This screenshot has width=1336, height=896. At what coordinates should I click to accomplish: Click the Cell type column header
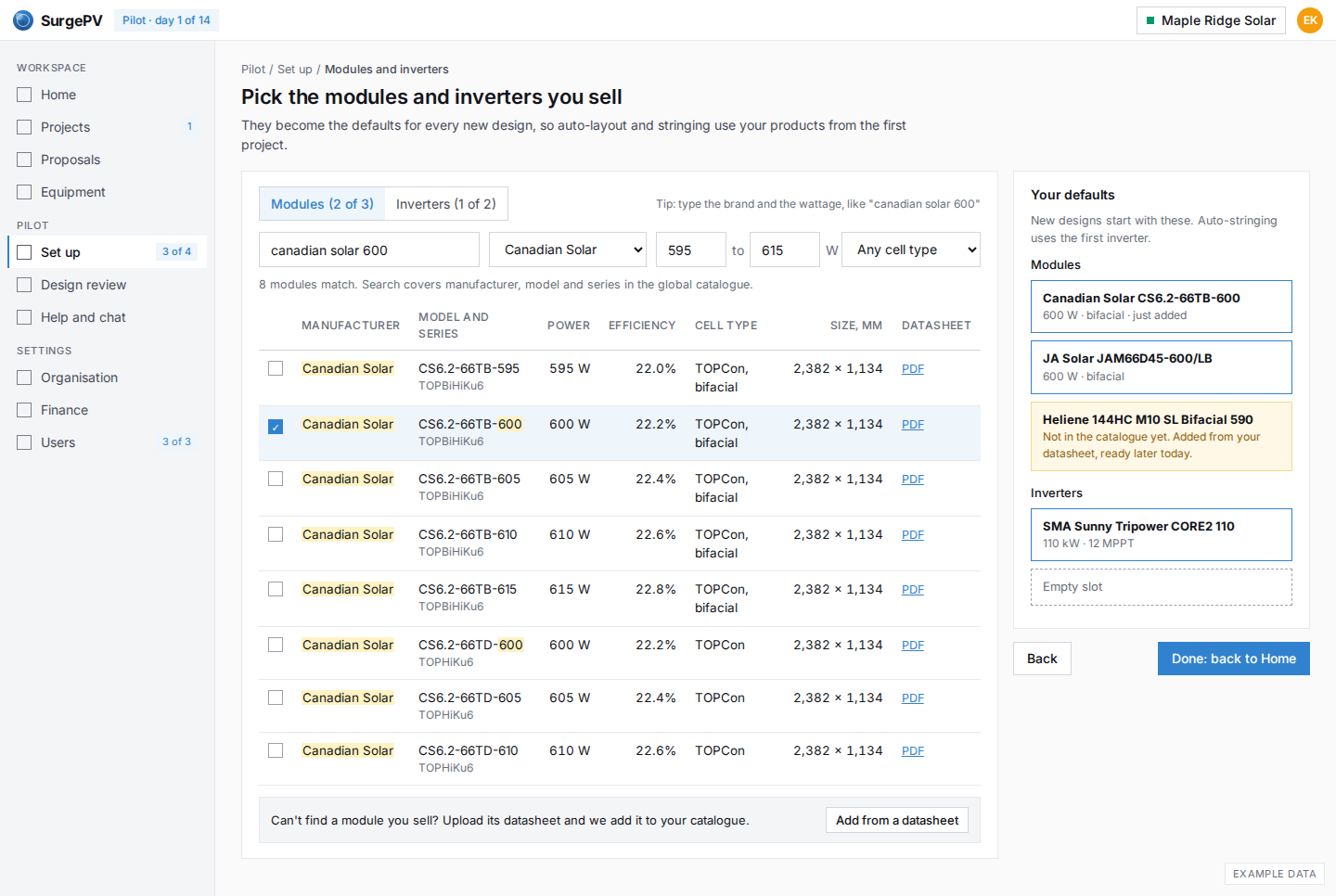coord(726,326)
